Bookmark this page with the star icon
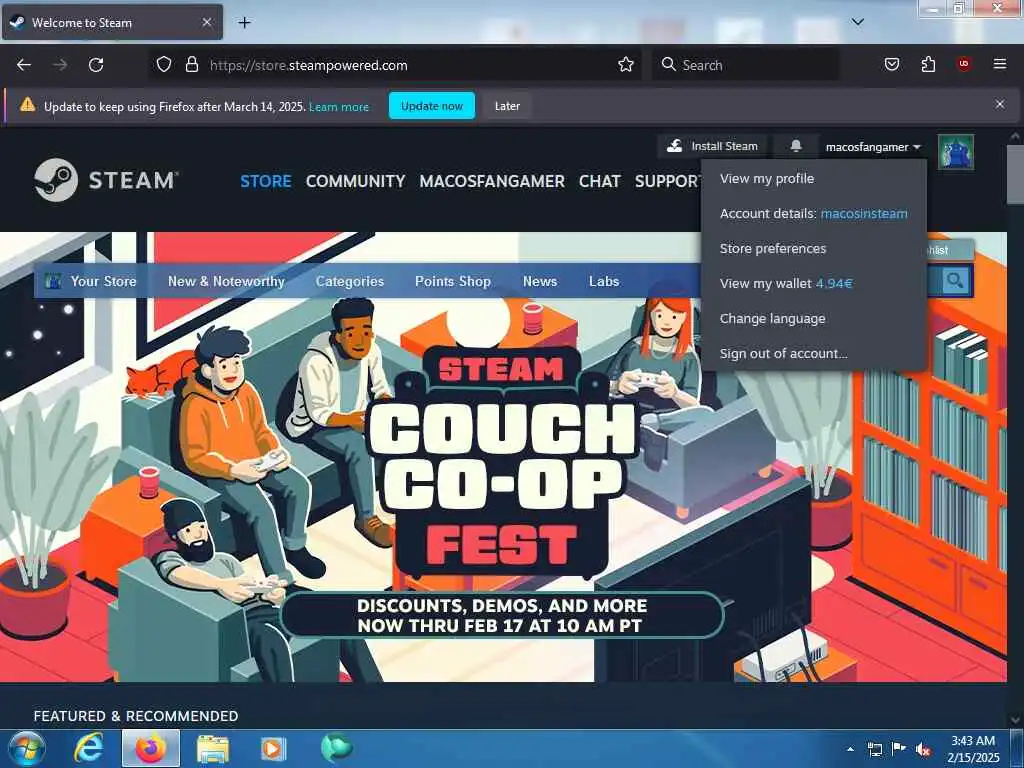 pos(626,65)
